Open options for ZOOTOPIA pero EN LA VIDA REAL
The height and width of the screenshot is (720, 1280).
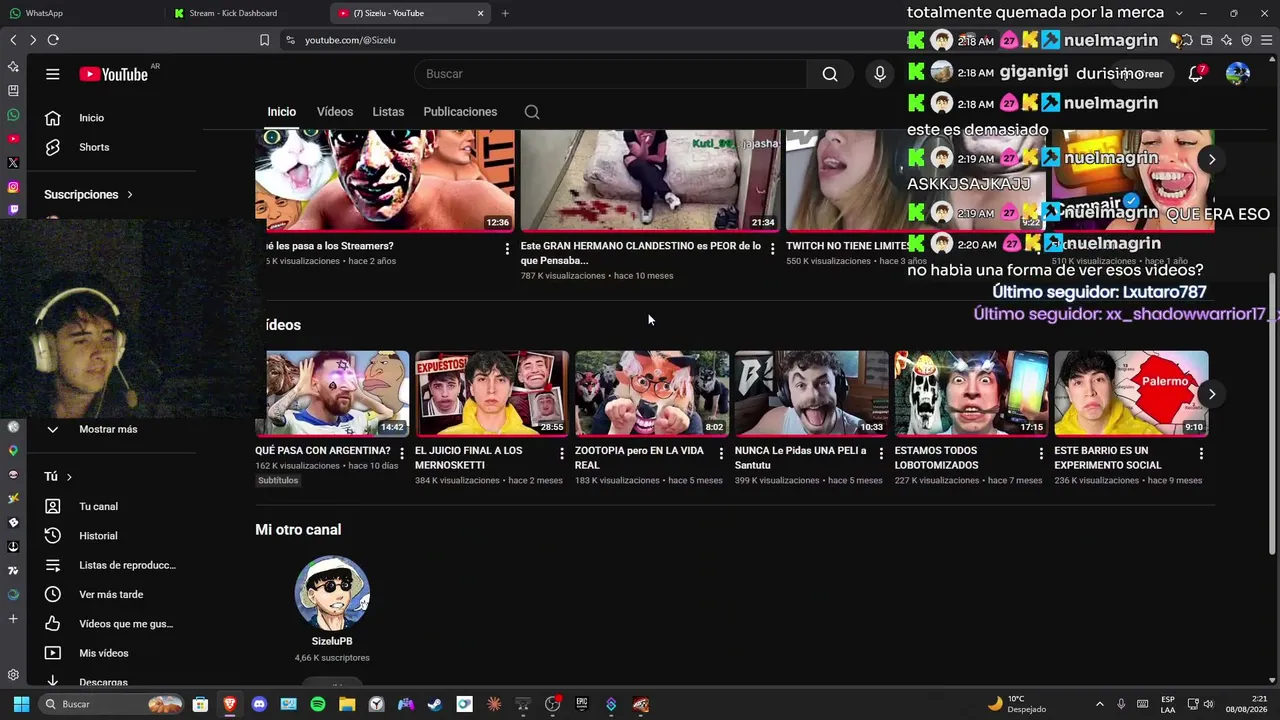tap(721, 453)
